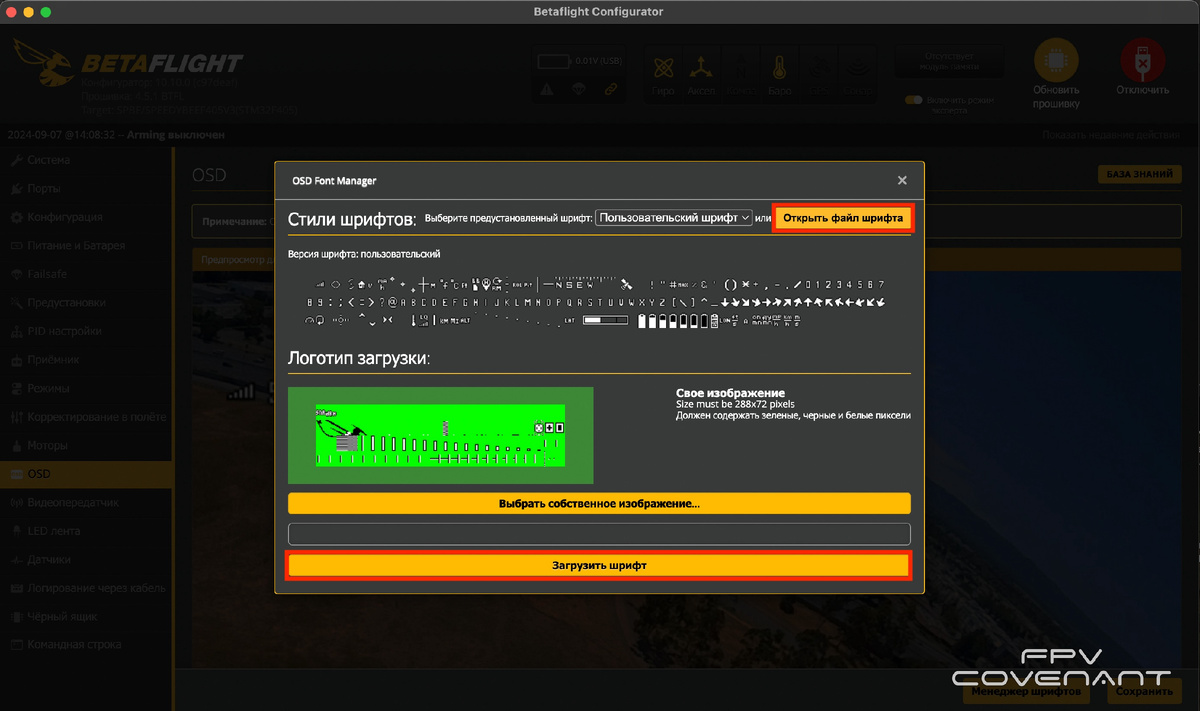Viewport: 1200px width, 711px height.
Task: Click the Сонар sensor icon
Action: pyautogui.click(x=858, y=74)
